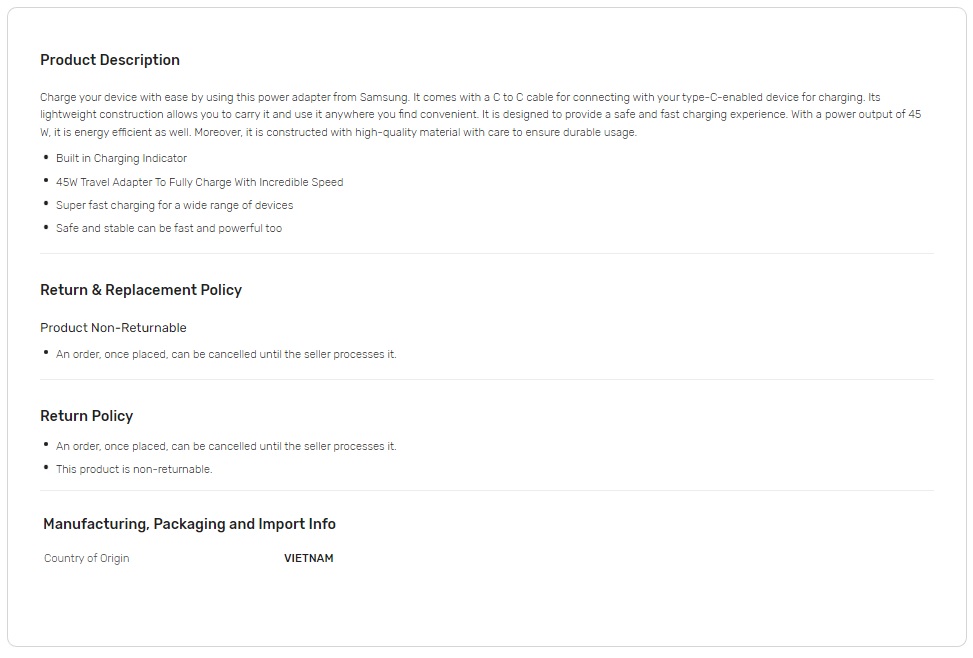Image resolution: width=973 pixels, height=658 pixels.
Task: Click the Safe and stable feature line
Action: 169,228
